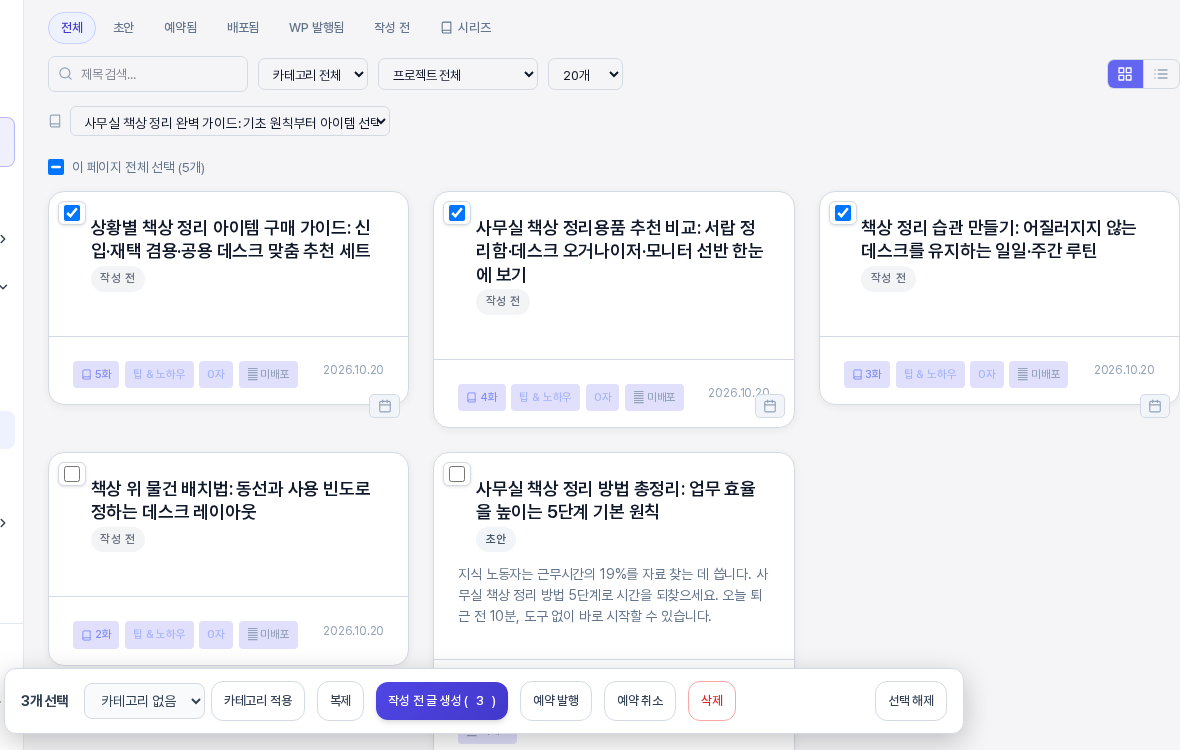Screen dimensions: 1180x750
Task: Select the 예약됨 tab
Action: click(x=181, y=28)
